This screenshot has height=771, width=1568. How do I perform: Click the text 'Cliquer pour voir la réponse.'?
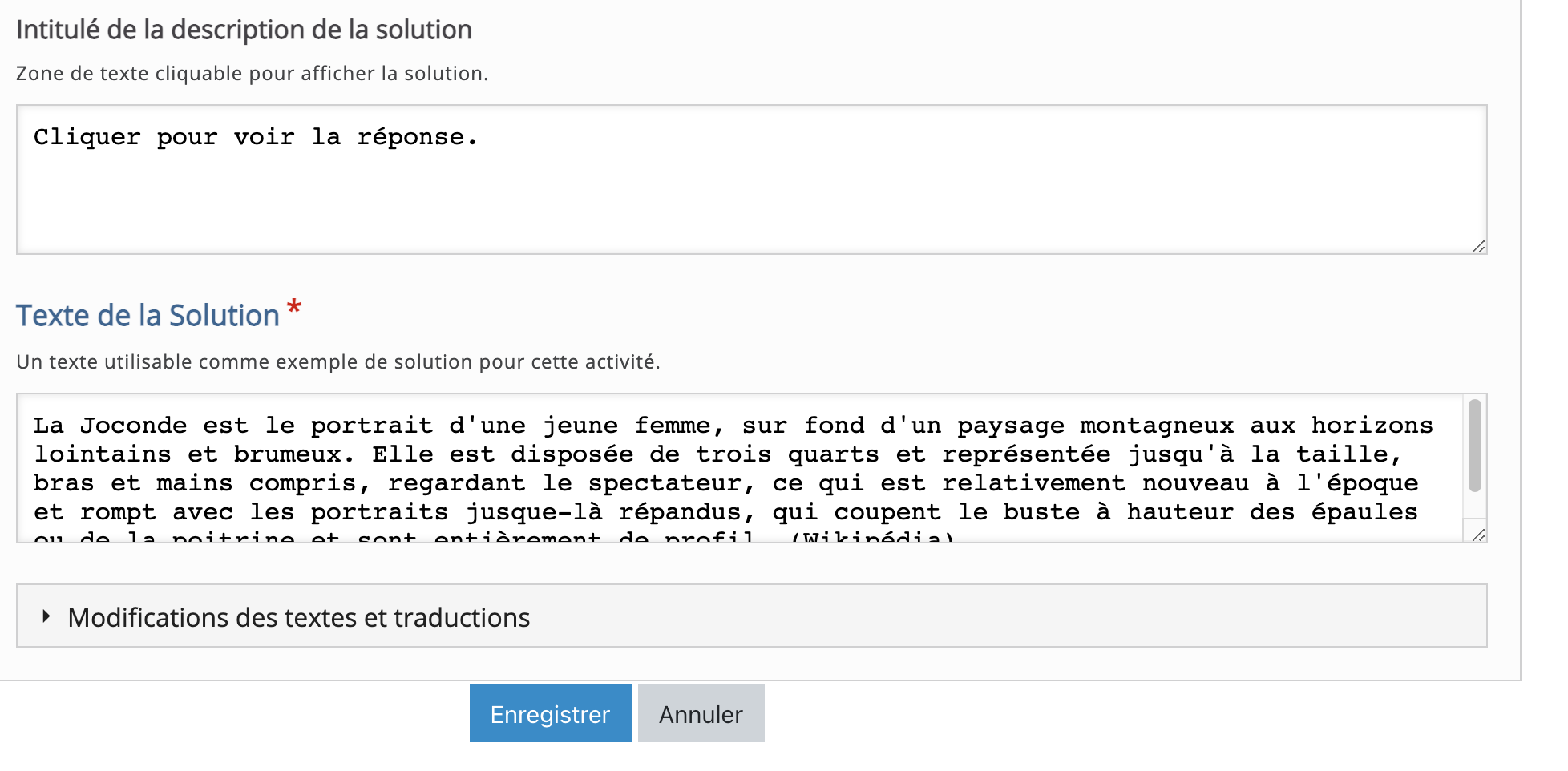click(255, 138)
